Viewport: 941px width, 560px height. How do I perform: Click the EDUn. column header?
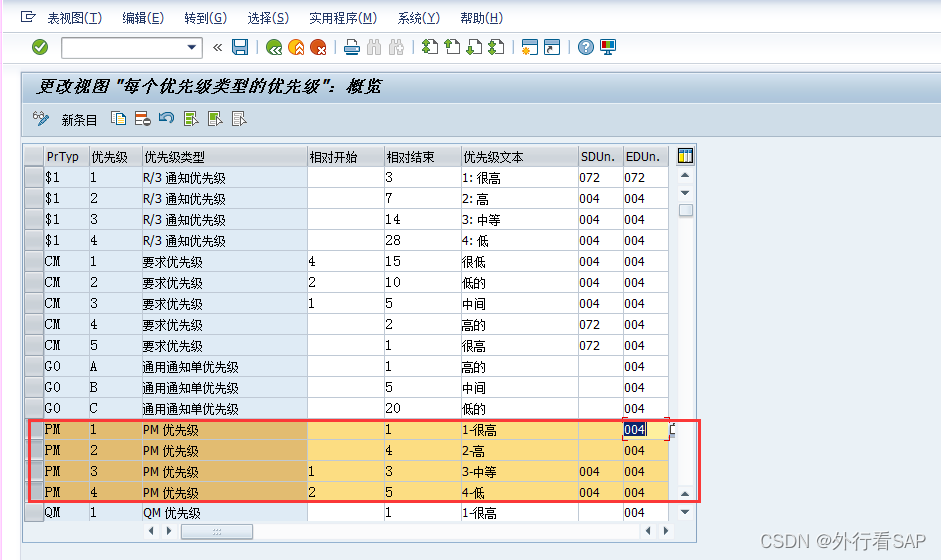(646, 157)
